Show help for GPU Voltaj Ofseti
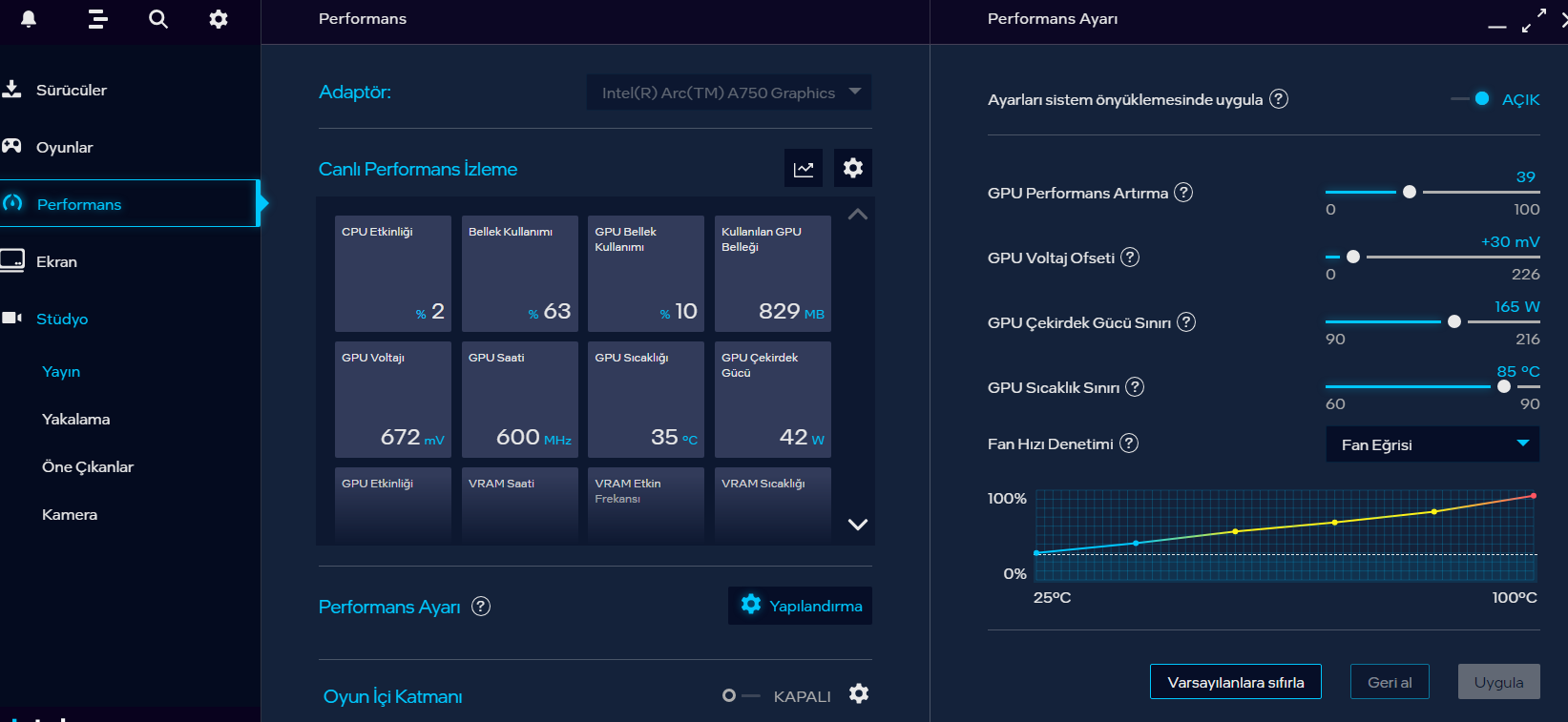1568x722 pixels. click(x=1130, y=258)
